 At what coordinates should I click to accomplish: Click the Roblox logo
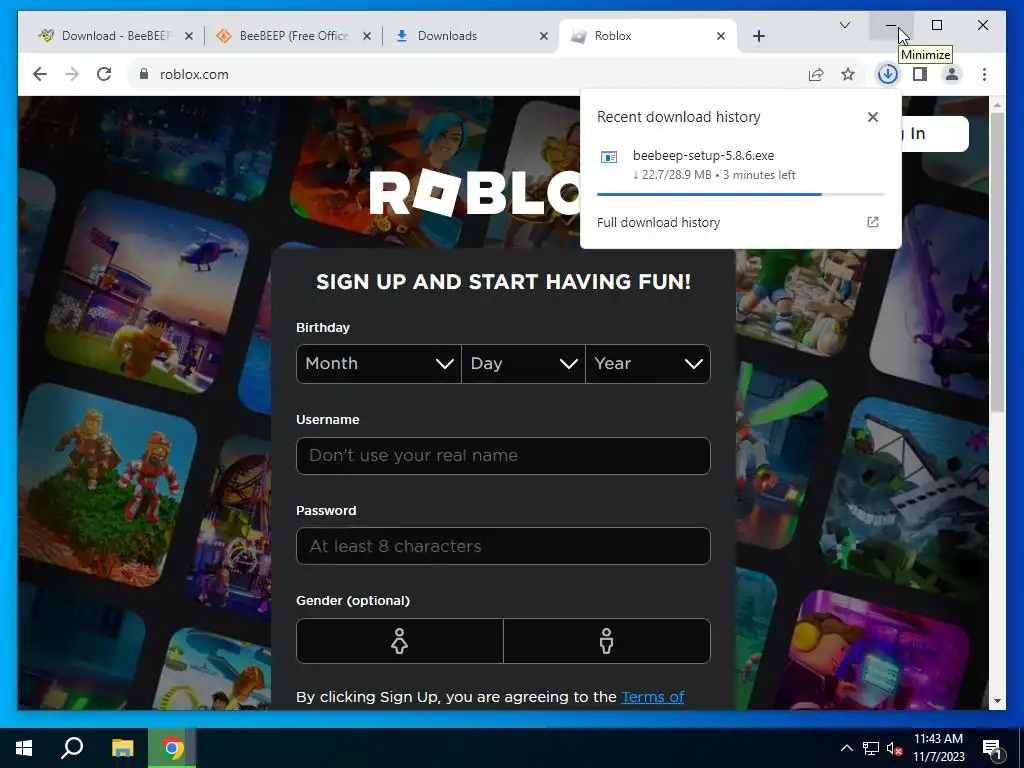[475, 192]
